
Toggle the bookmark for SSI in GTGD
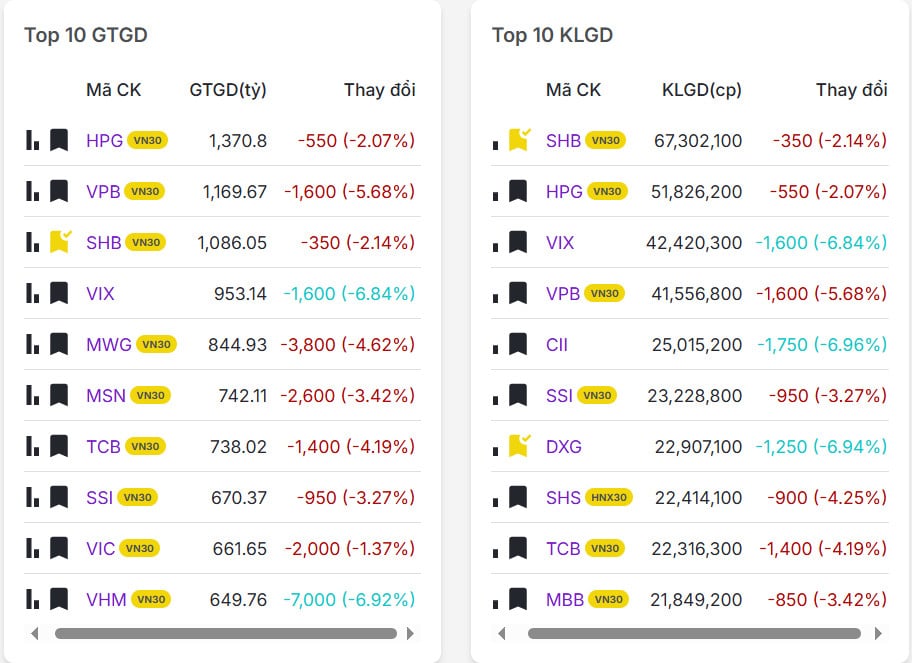tap(58, 497)
